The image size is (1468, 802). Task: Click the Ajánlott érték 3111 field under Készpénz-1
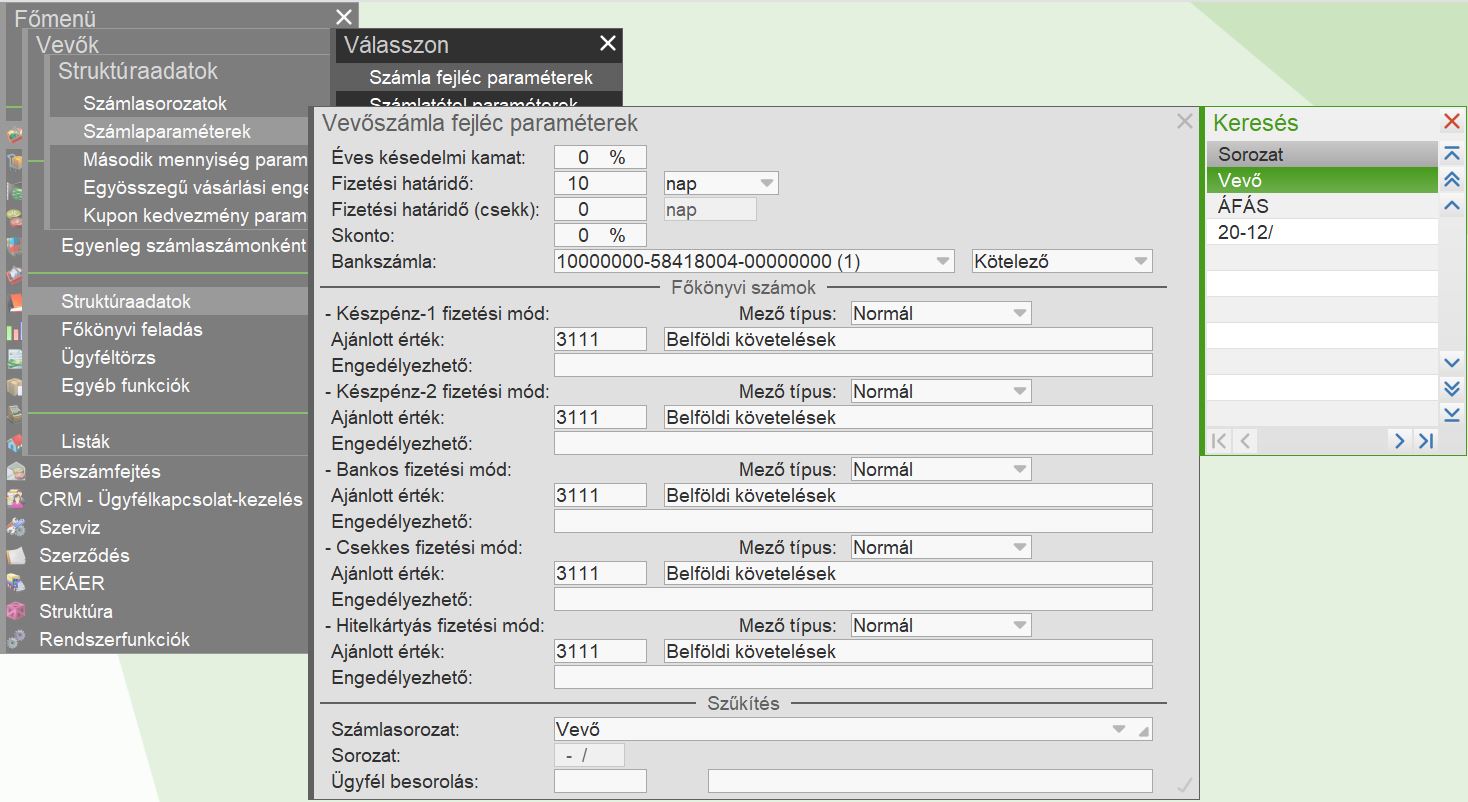click(600, 339)
